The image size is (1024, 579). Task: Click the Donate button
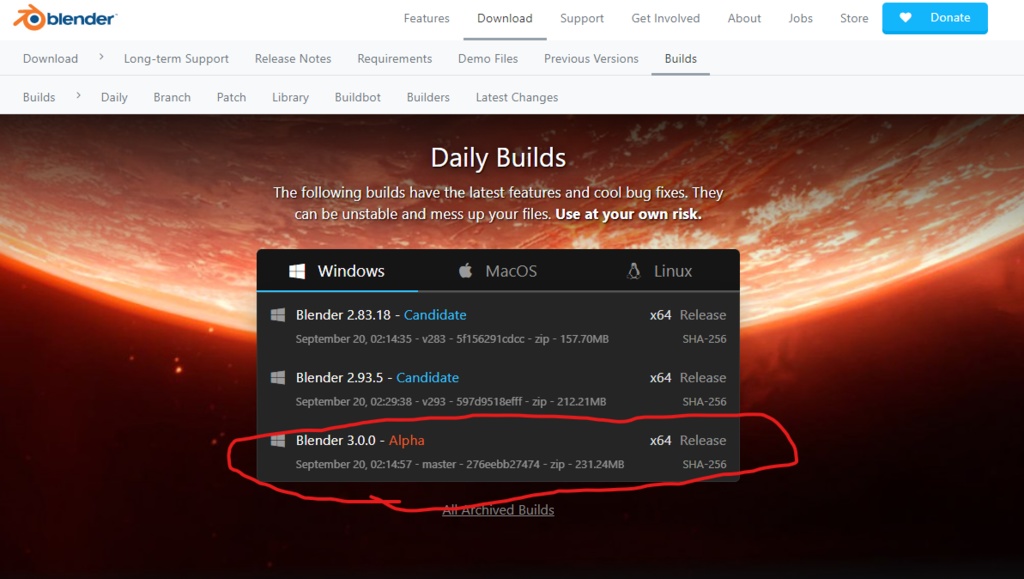(935, 18)
